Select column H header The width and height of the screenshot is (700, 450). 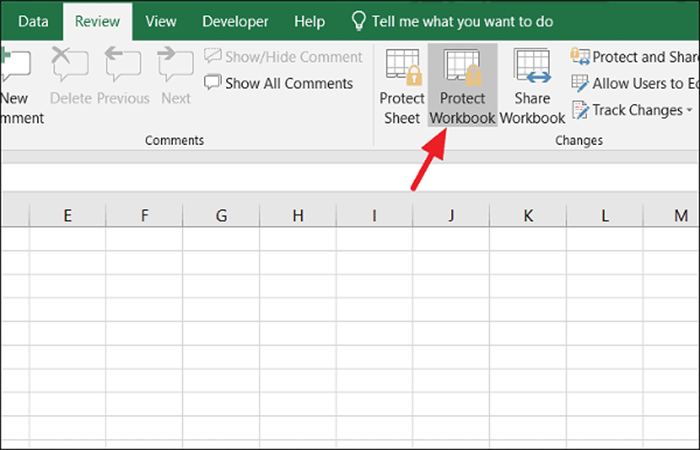298,216
